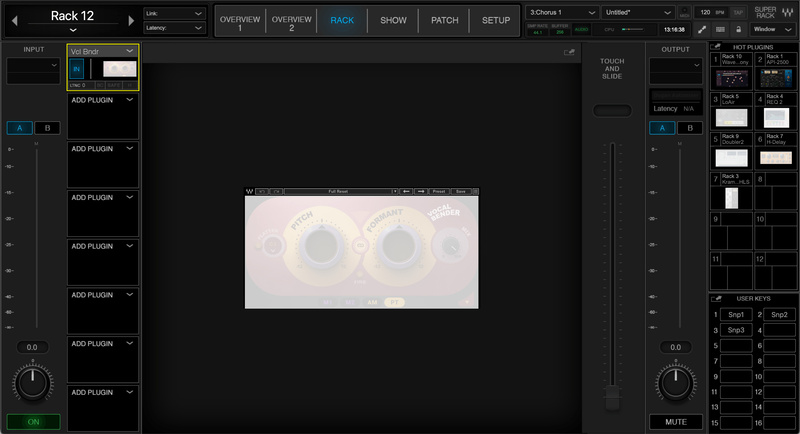
Task: Select output B button
Action: [690, 128]
